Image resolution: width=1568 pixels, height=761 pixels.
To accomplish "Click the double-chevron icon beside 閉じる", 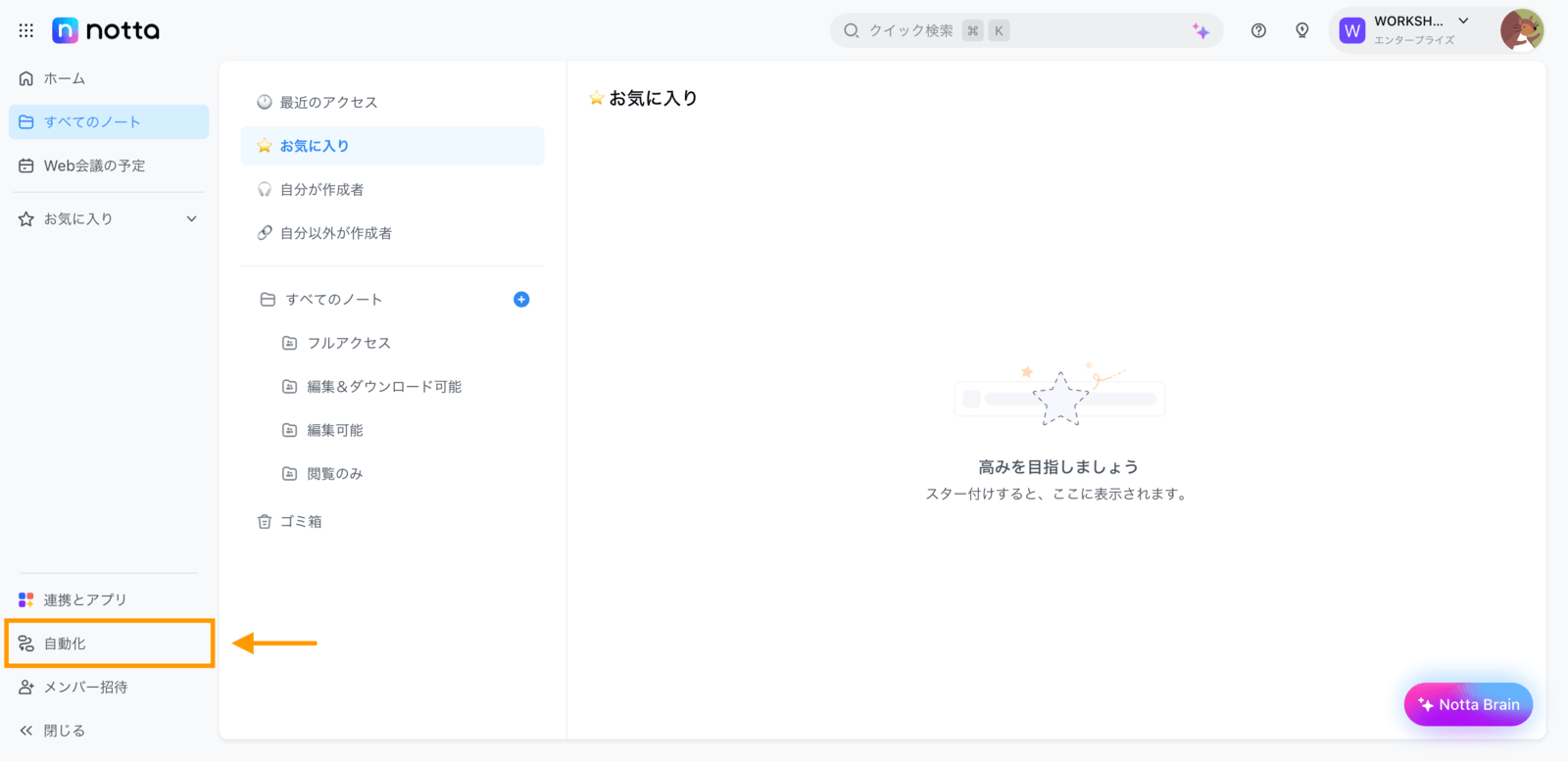I will point(26,731).
